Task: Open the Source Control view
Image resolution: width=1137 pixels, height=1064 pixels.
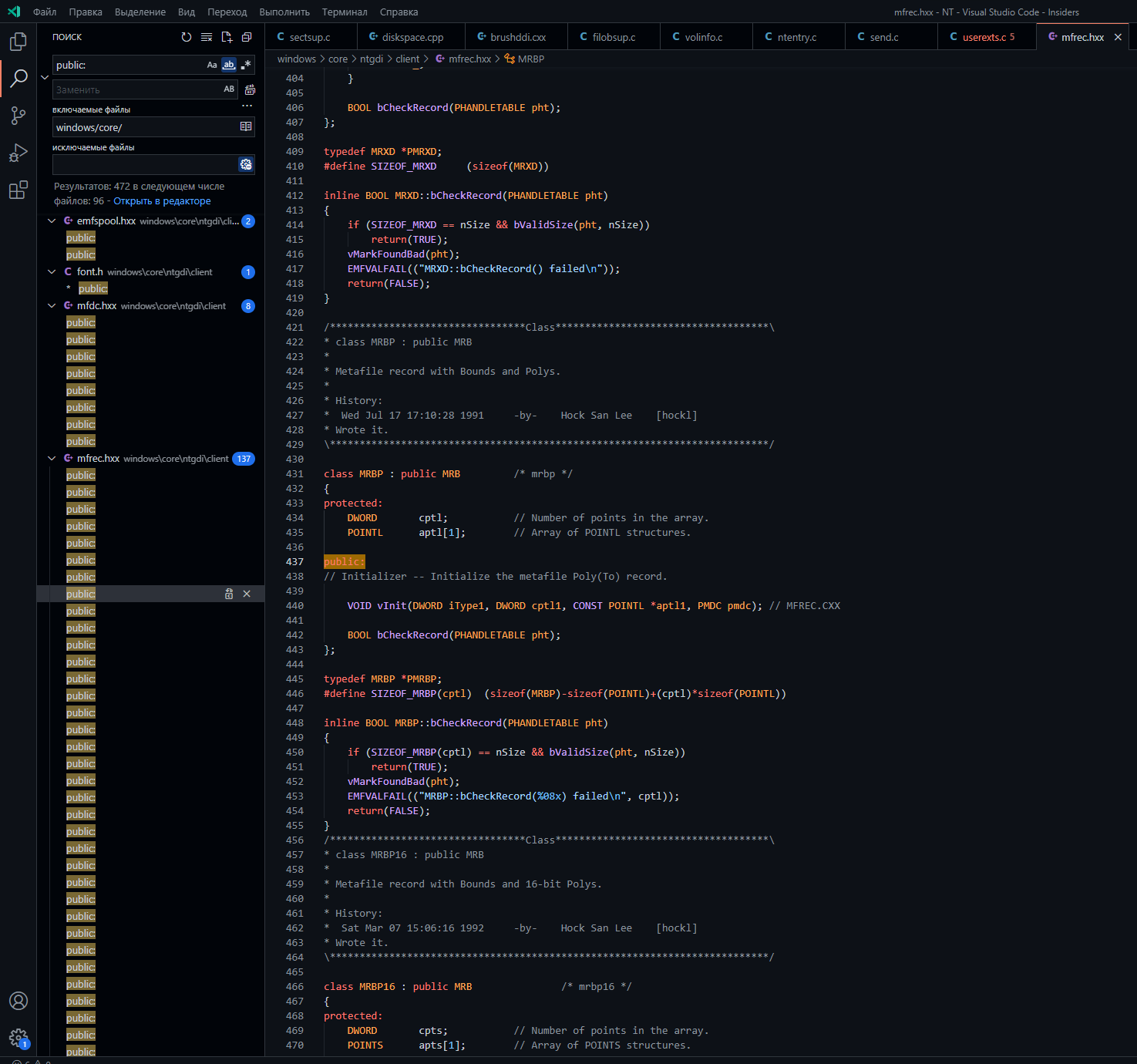Action: tap(19, 116)
